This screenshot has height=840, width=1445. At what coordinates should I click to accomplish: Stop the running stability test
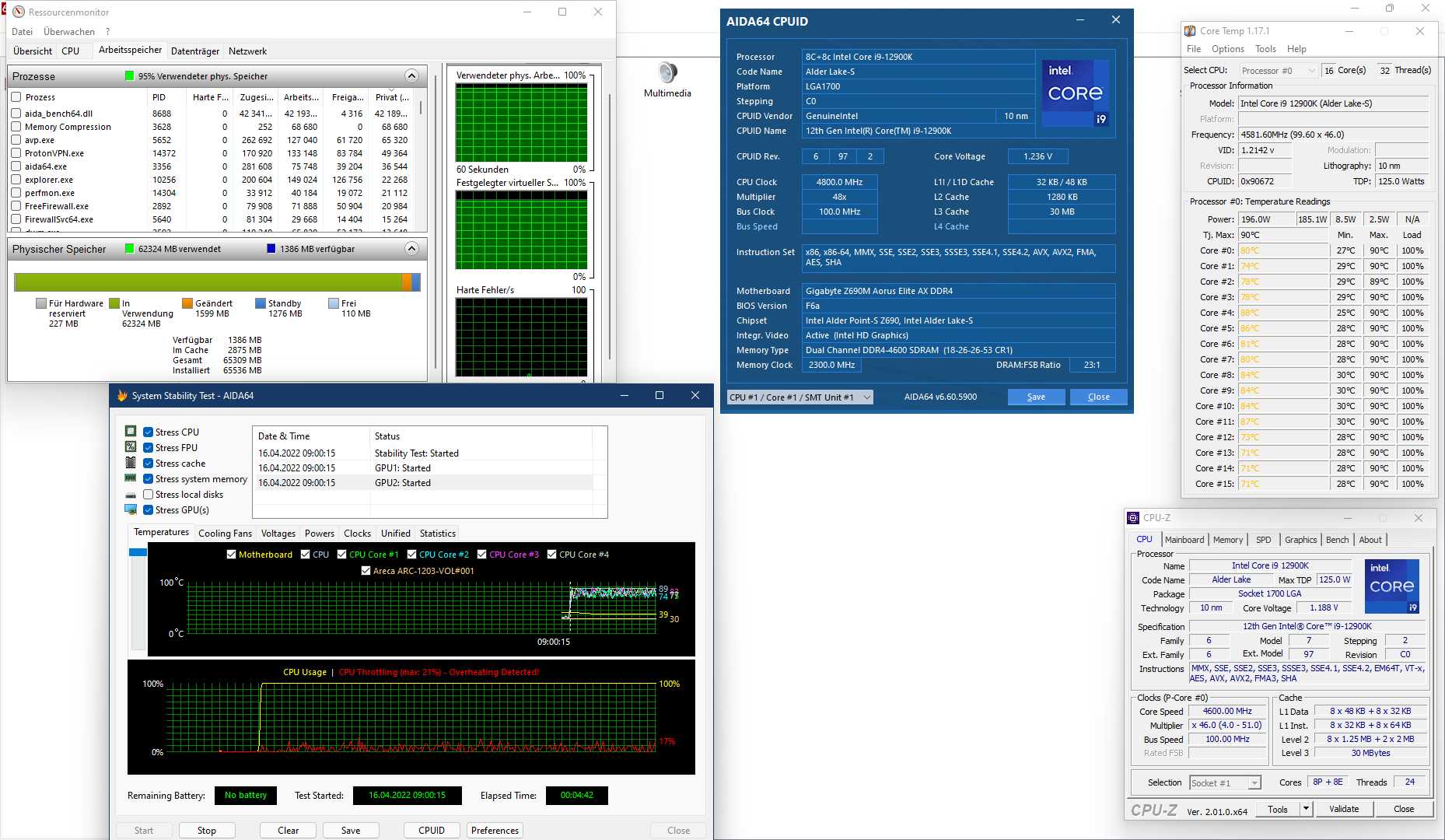point(207,831)
